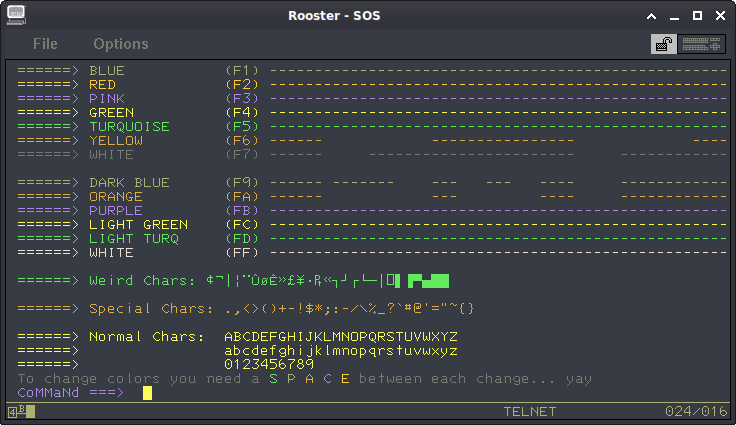Click the 'PURPLE' label text
The width and height of the screenshot is (736, 425).
[116, 211]
